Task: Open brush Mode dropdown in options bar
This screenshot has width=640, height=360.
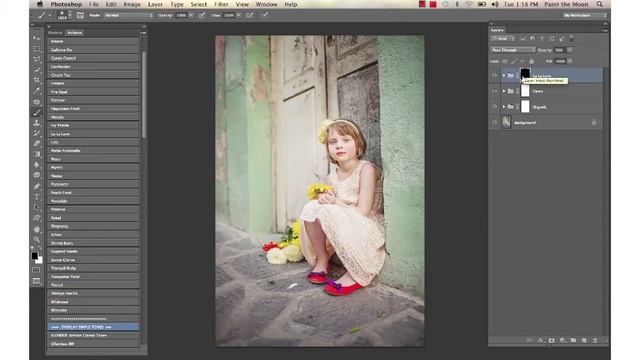Action: 128,15
